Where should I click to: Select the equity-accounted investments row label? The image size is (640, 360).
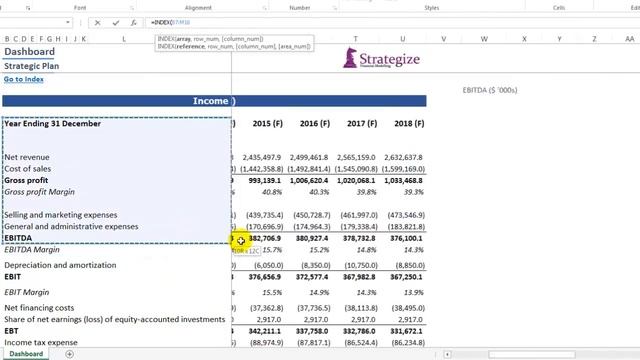[x=114, y=319]
